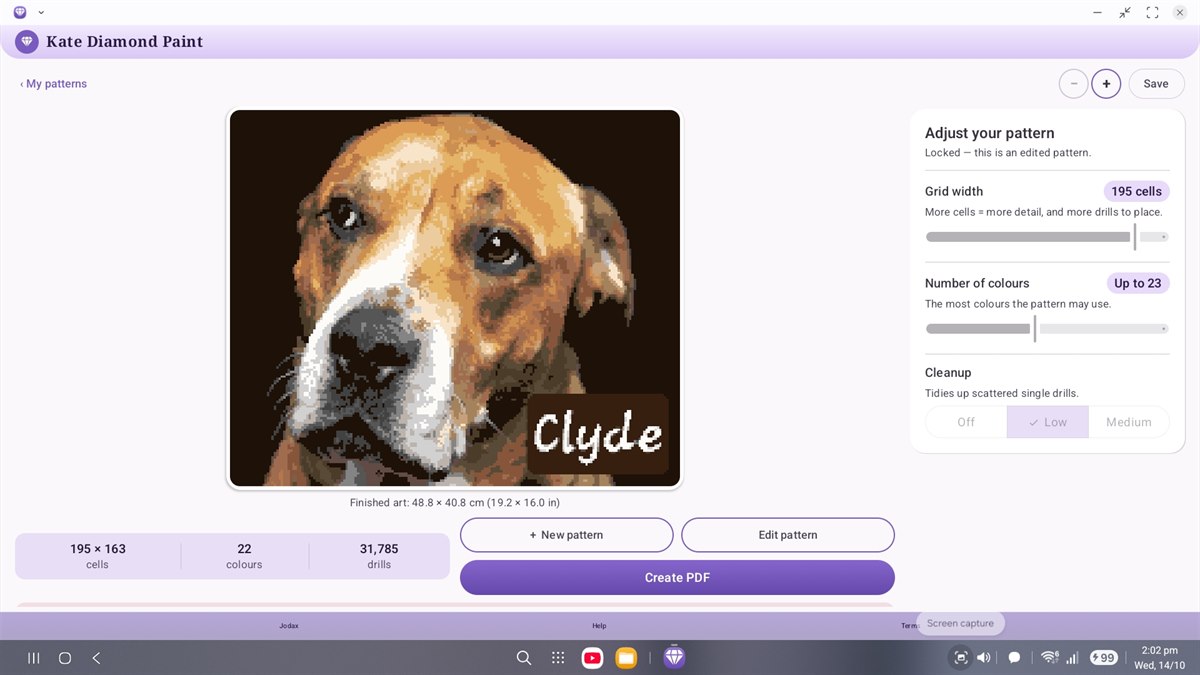
Task: Click the Finished art dimensions text
Action: [455, 503]
